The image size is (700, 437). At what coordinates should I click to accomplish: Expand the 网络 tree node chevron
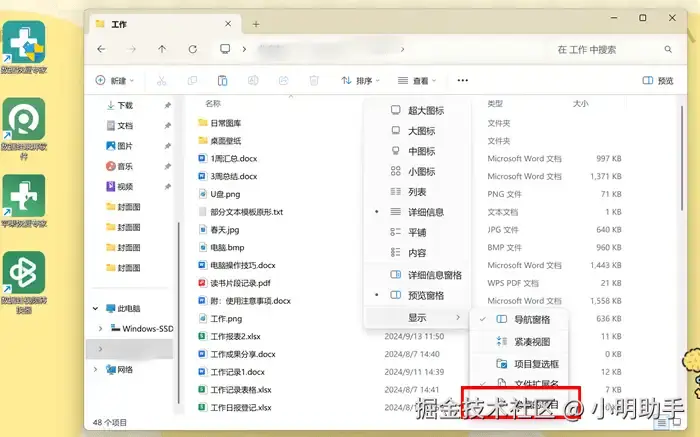click(x=96, y=370)
